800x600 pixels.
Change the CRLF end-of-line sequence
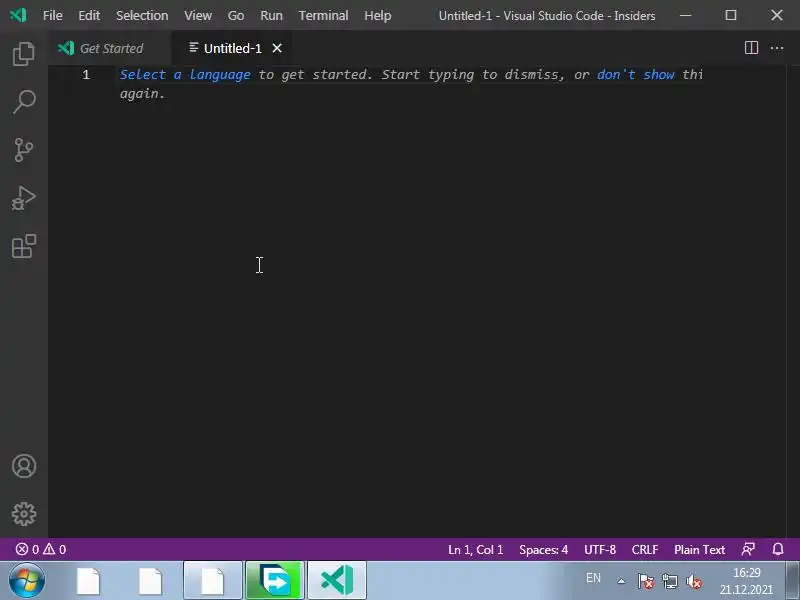tap(645, 549)
